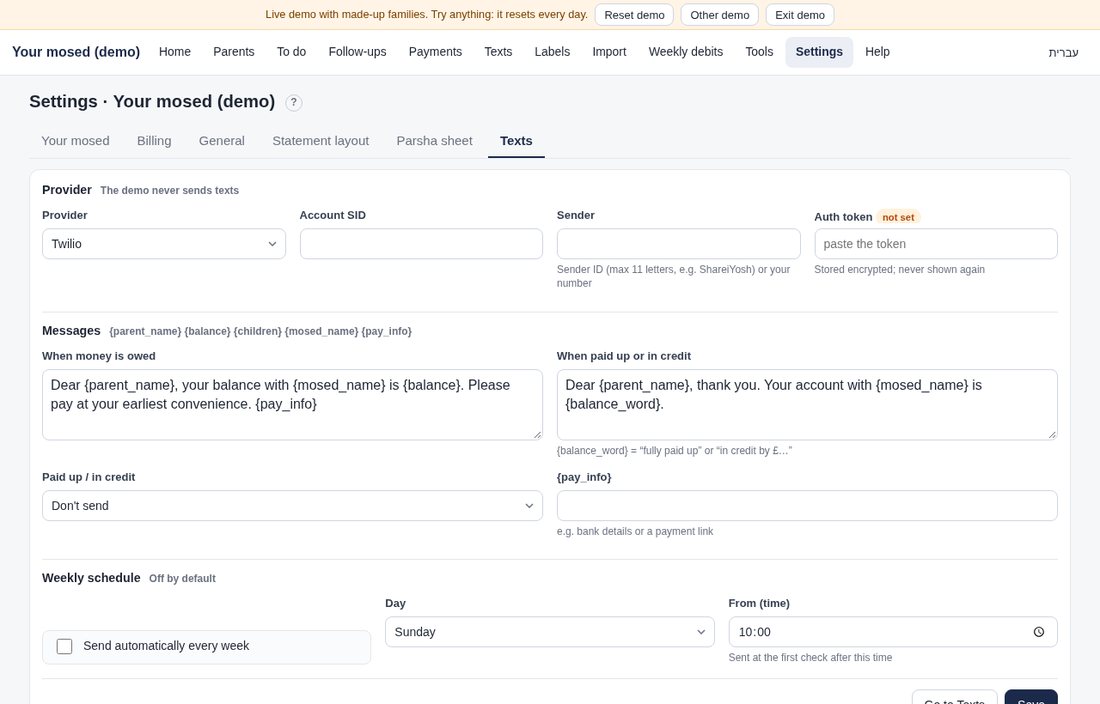
Task: Open Home in the navigation bar
Action: [175, 52]
